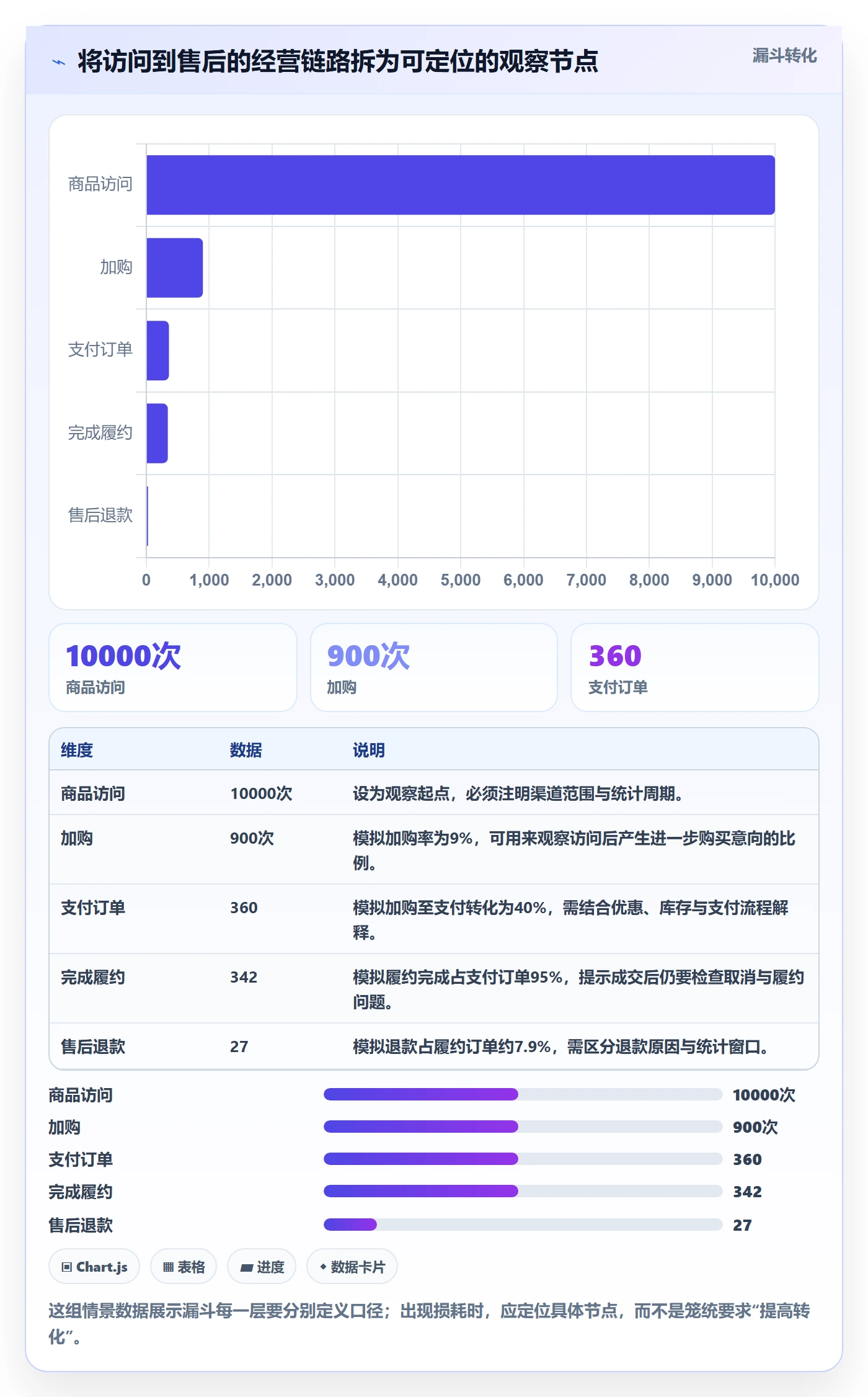This screenshot has width=868, height=1397.
Task: Select the 表格 tag chip
Action: [x=184, y=1267]
